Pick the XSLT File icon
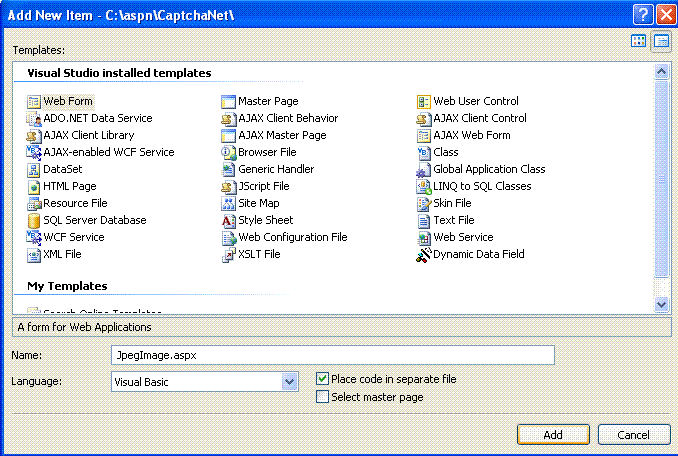Viewport: 678px width, 456px height. click(228, 255)
